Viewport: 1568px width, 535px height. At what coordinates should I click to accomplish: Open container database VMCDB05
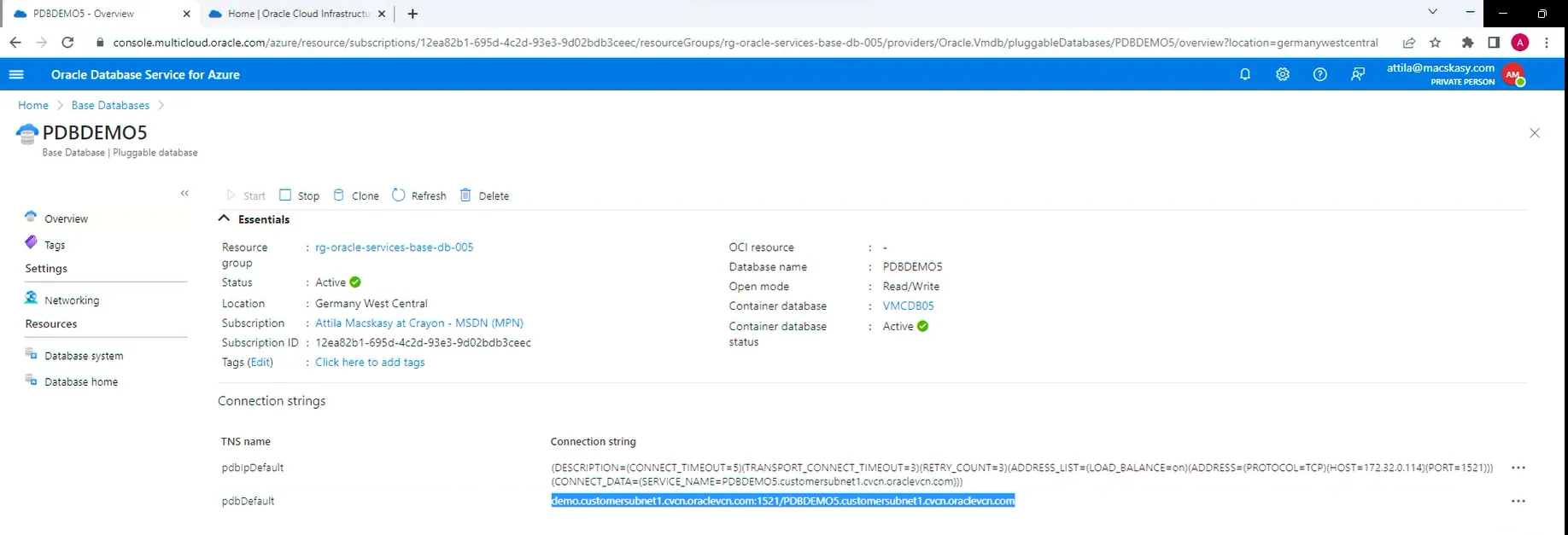coord(908,306)
